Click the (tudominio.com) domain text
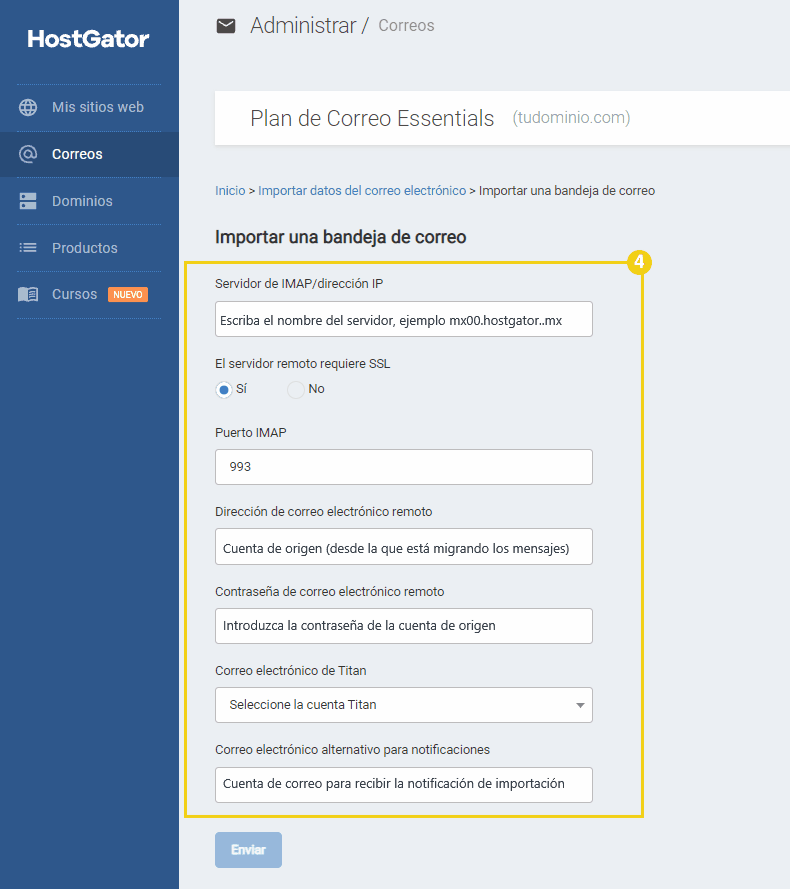This screenshot has width=790, height=889. click(572, 117)
